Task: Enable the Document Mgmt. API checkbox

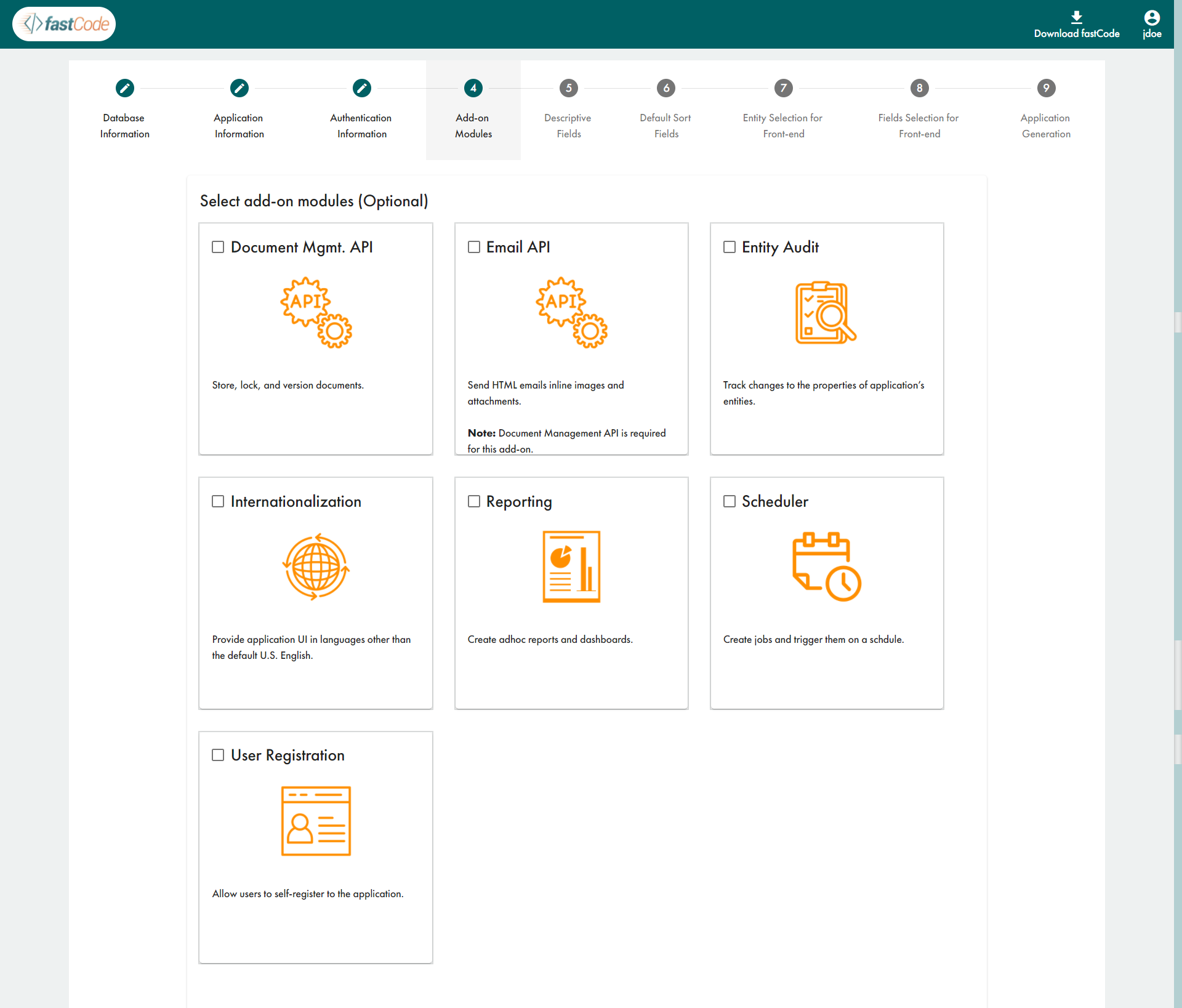Action: (x=218, y=247)
